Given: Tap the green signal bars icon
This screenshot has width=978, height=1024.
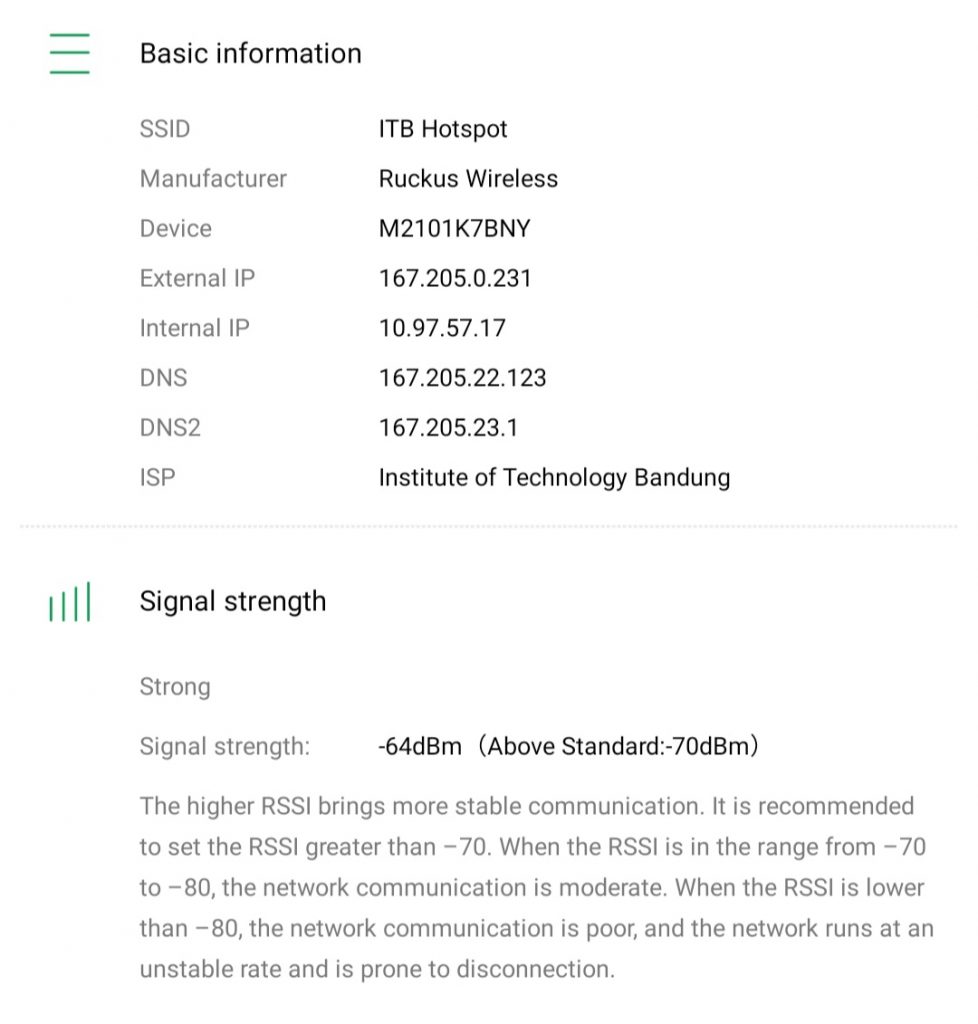Looking at the screenshot, I should (69, 602).
